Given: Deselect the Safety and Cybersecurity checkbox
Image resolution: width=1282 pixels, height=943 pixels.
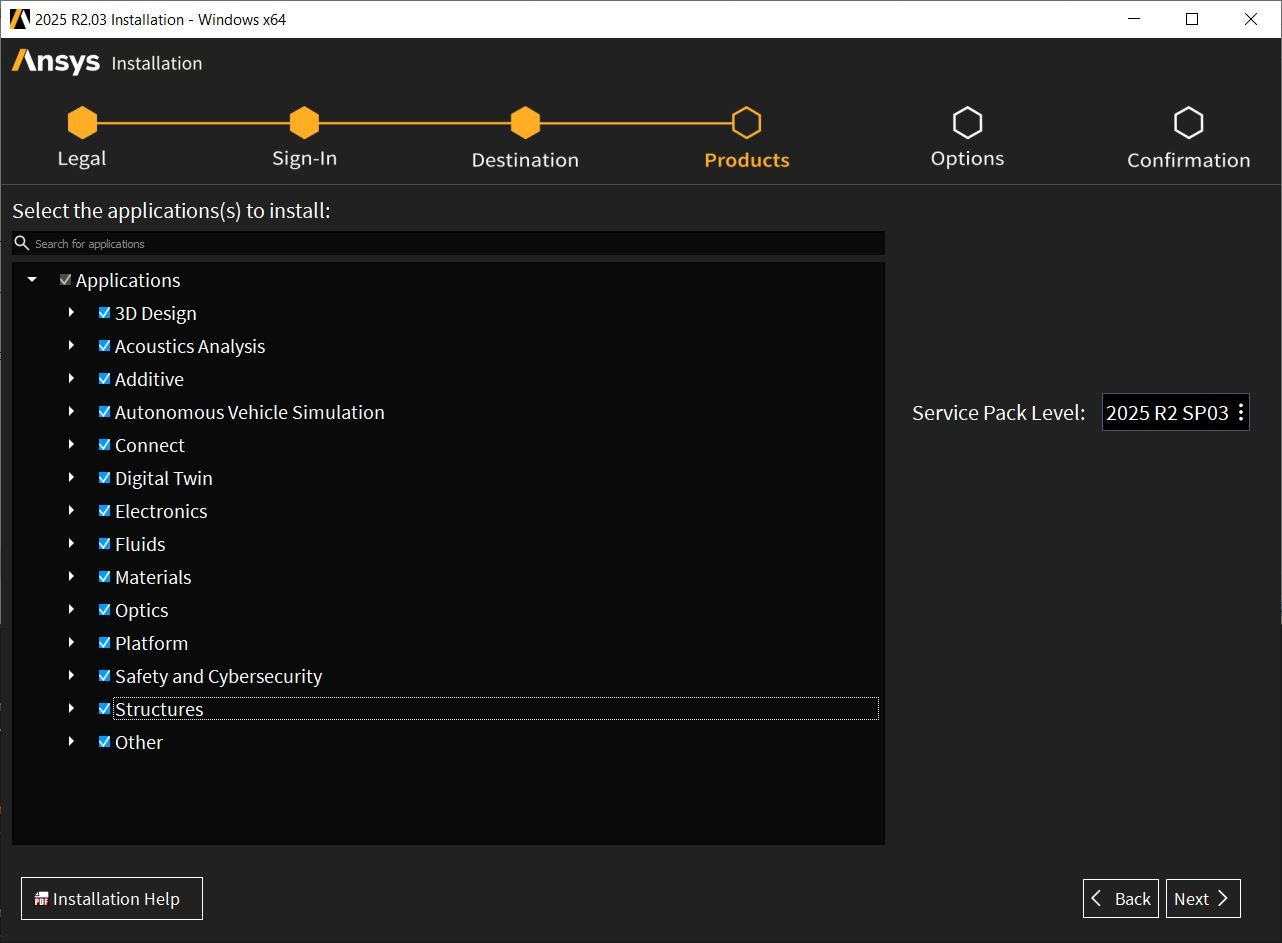Looking at the screenshot, I should tap(104, 676).
